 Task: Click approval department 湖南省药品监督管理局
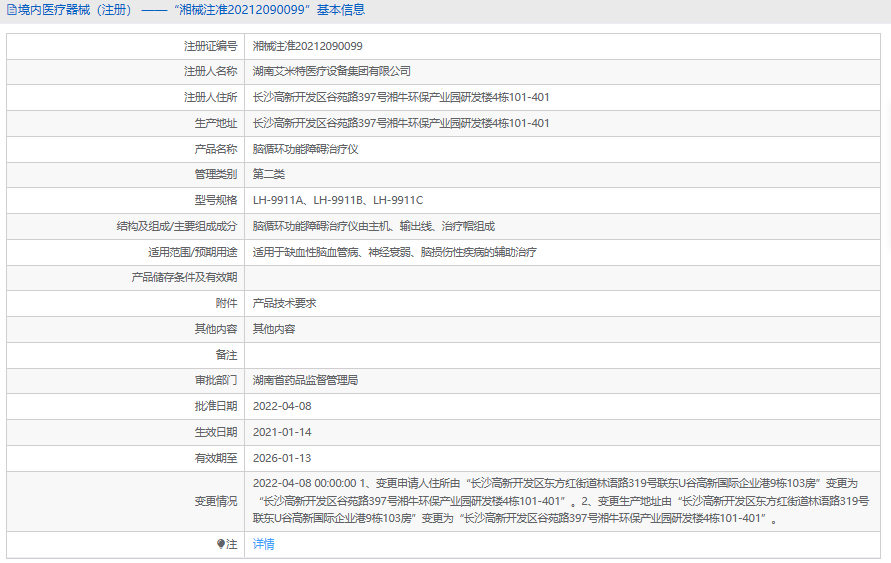coord(306,380)
